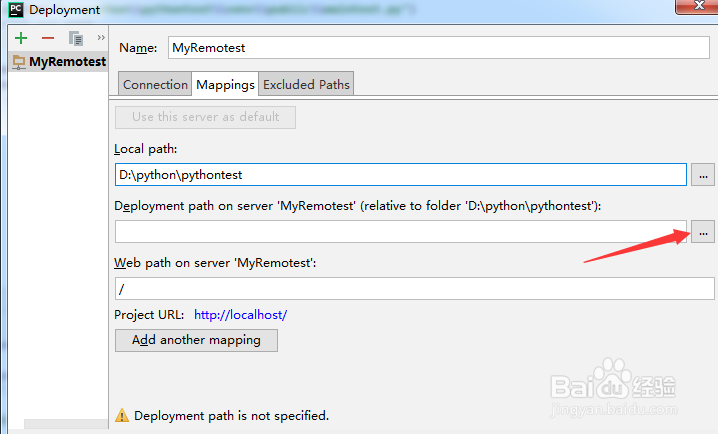
Task: Click the deployment path warning icon
Action: [x=122, y=415]
